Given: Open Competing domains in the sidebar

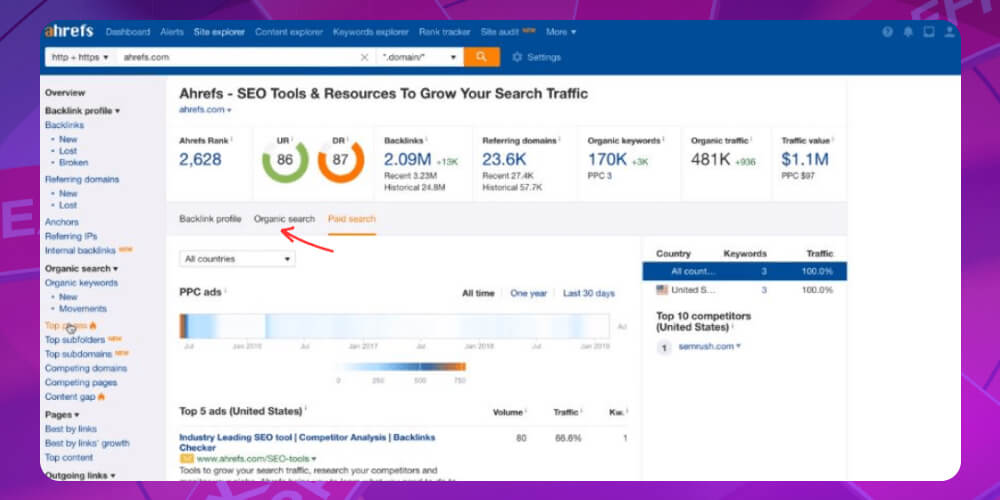Looking at the screenshot, I should tap(85, 369).
